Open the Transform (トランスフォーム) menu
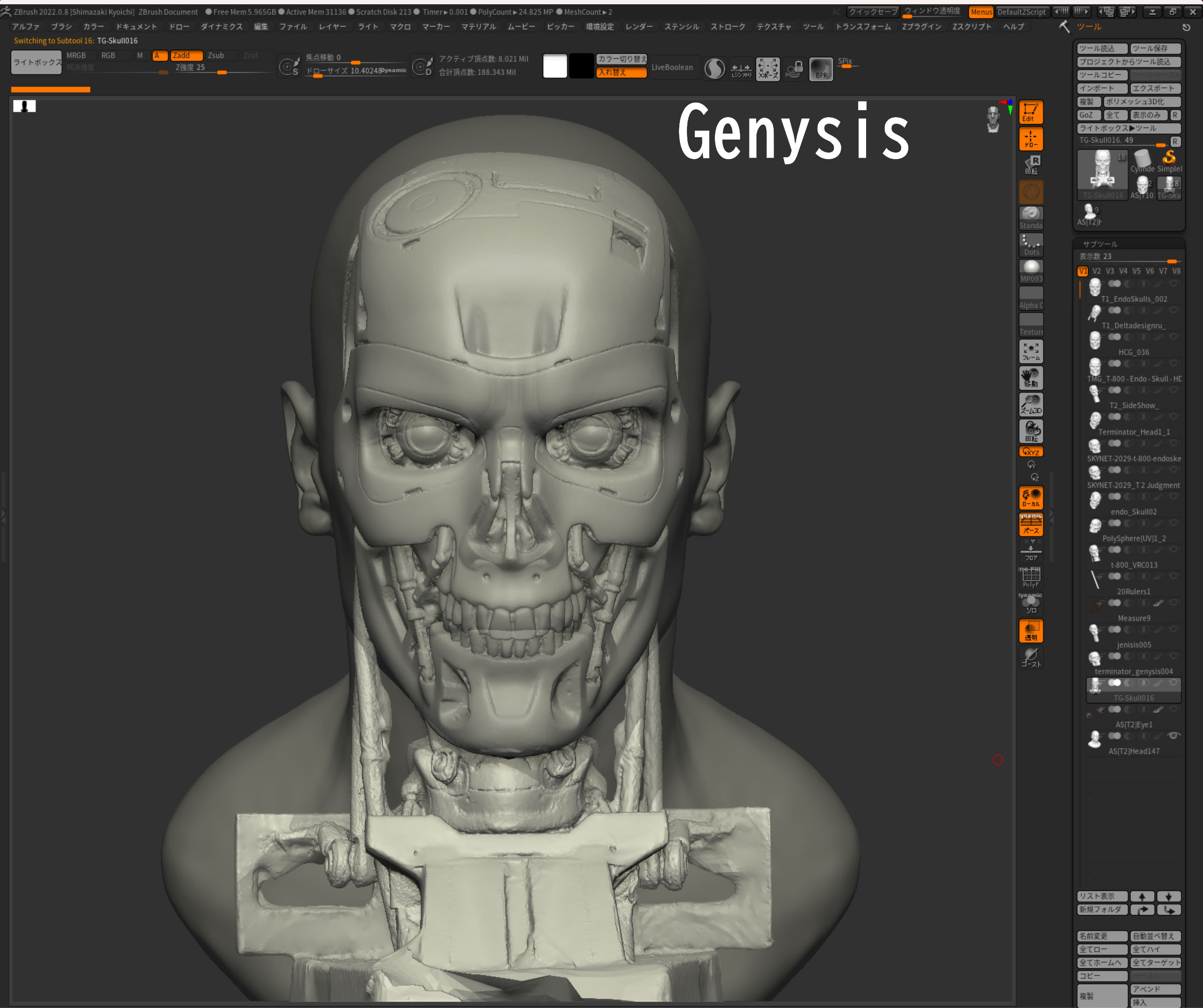The image size is (1203, 1008). coord(863,27)
